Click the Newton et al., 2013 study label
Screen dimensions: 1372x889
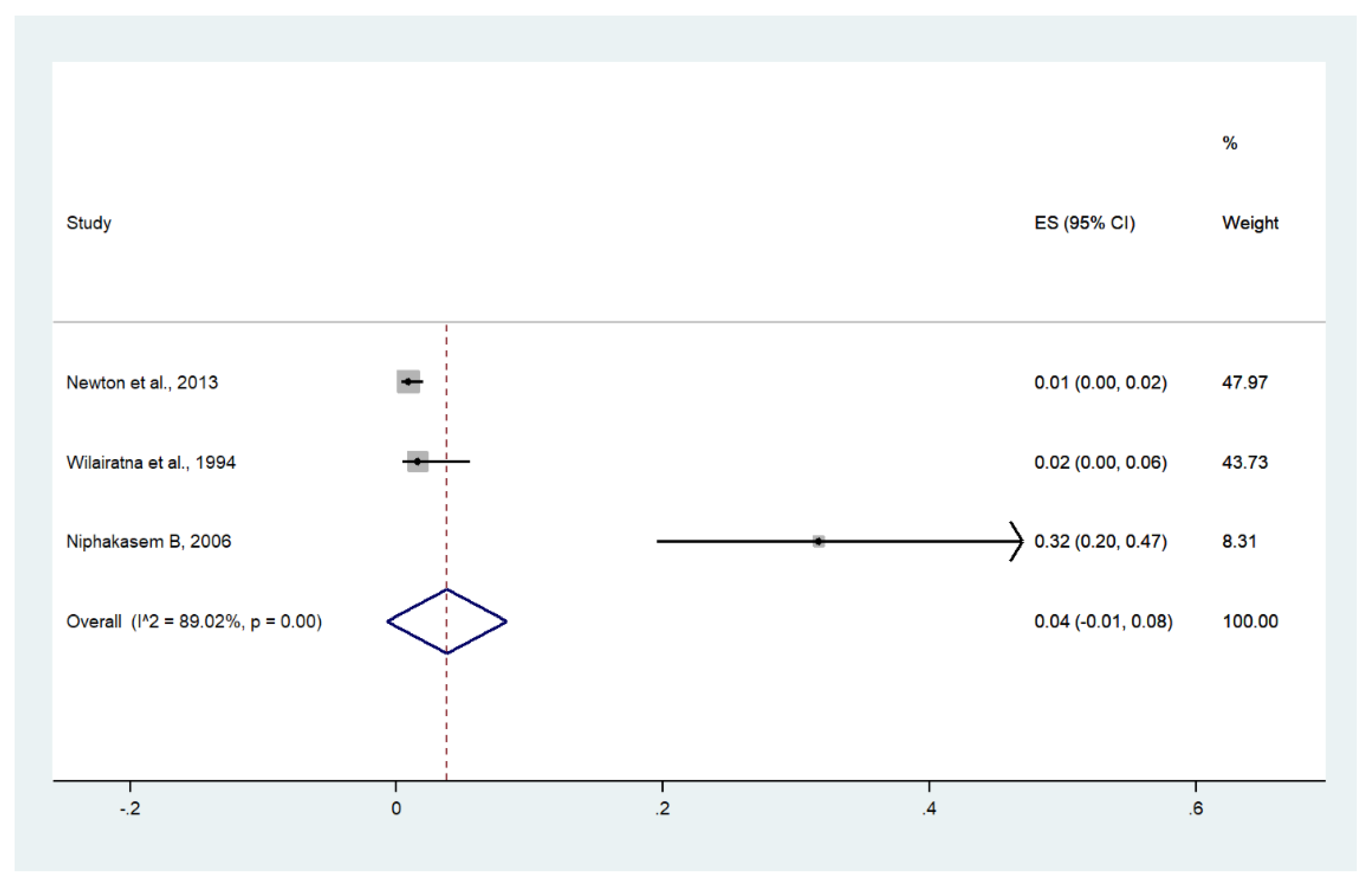click(x=142, y=382)
